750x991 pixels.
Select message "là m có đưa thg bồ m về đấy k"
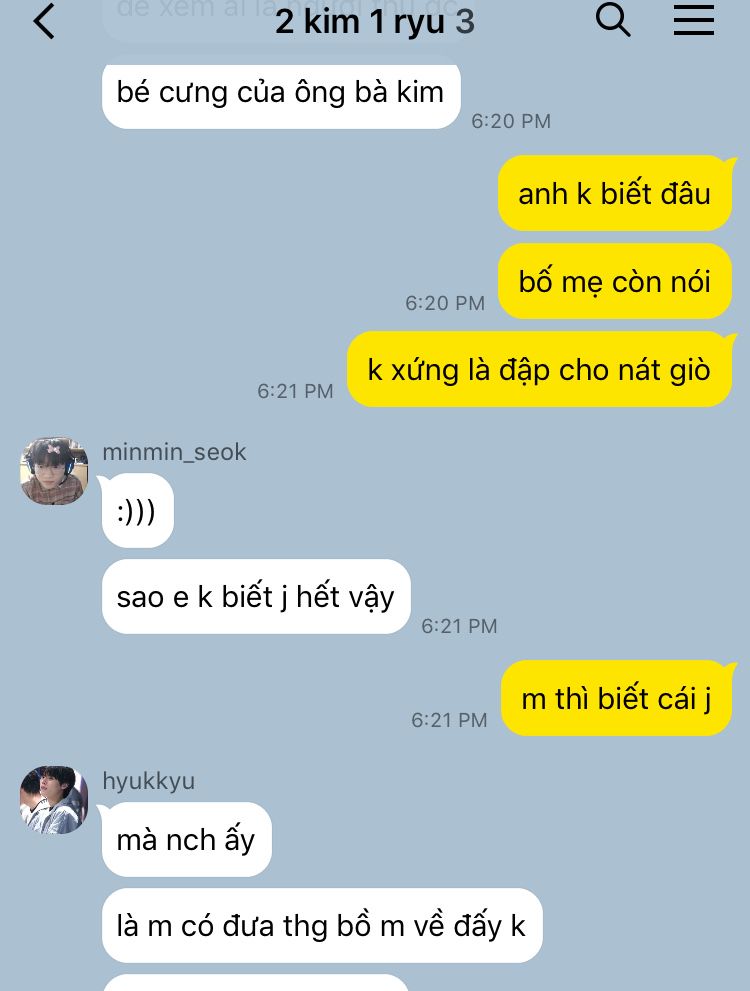[x=322, y=926]
